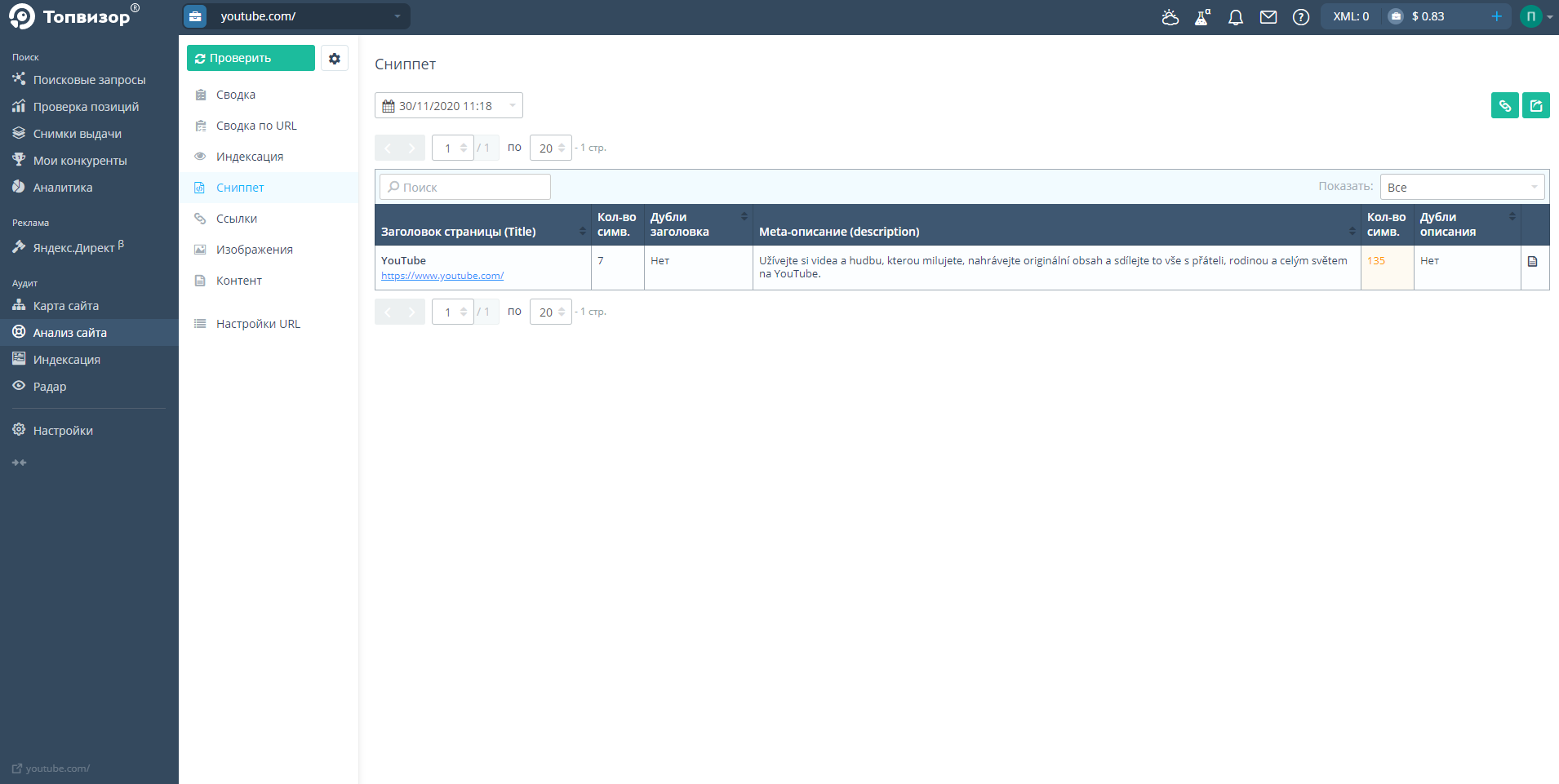Select Анализ сайта in sidebar
Screen dimensions: 1559x784
[x=89, y=333]
